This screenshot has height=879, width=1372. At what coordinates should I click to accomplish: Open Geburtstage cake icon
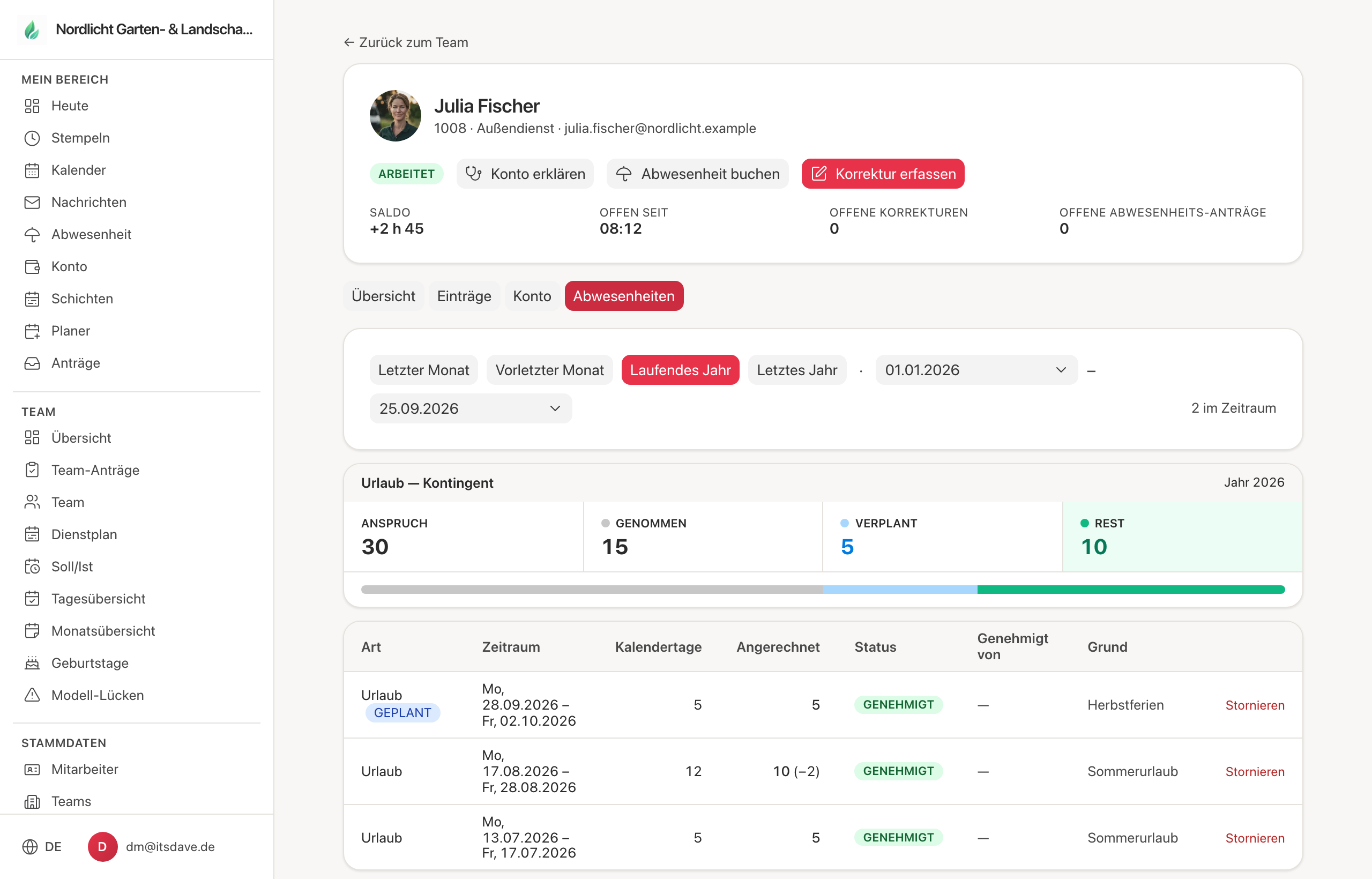(32, 662)
